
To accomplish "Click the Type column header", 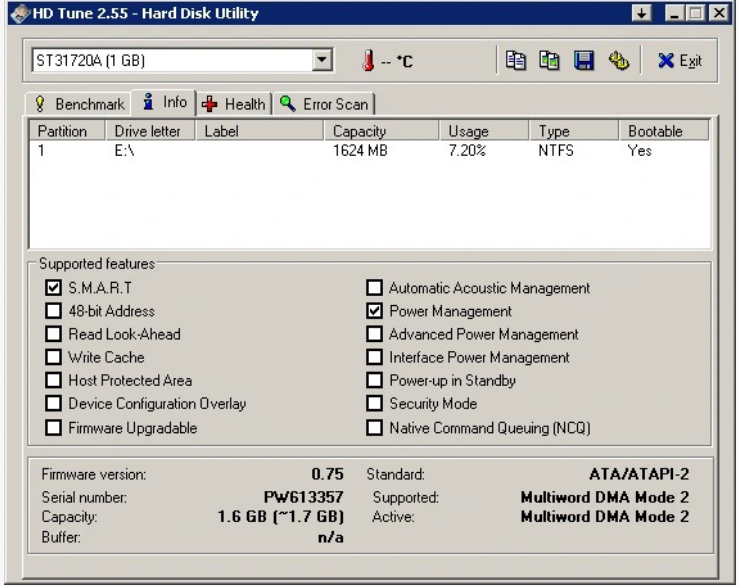I will (574, 131).
